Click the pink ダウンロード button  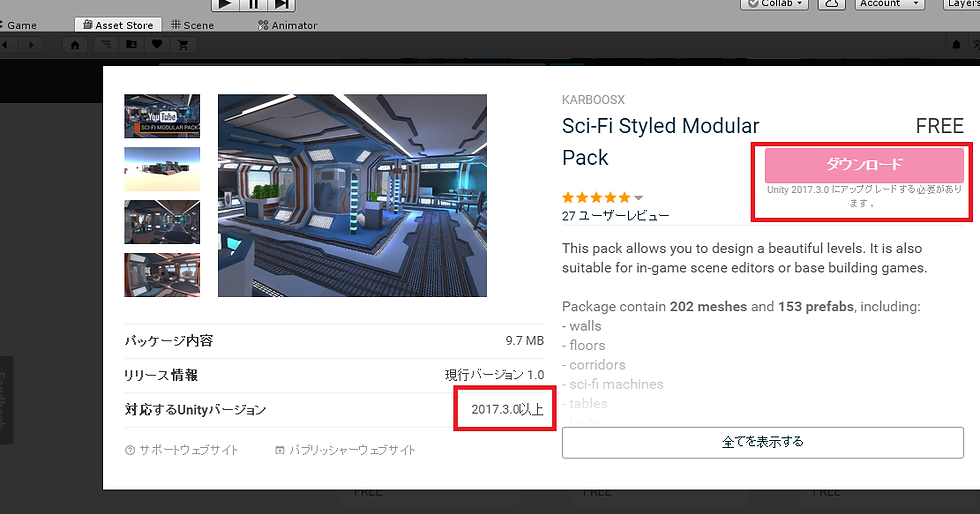point(864,164)
